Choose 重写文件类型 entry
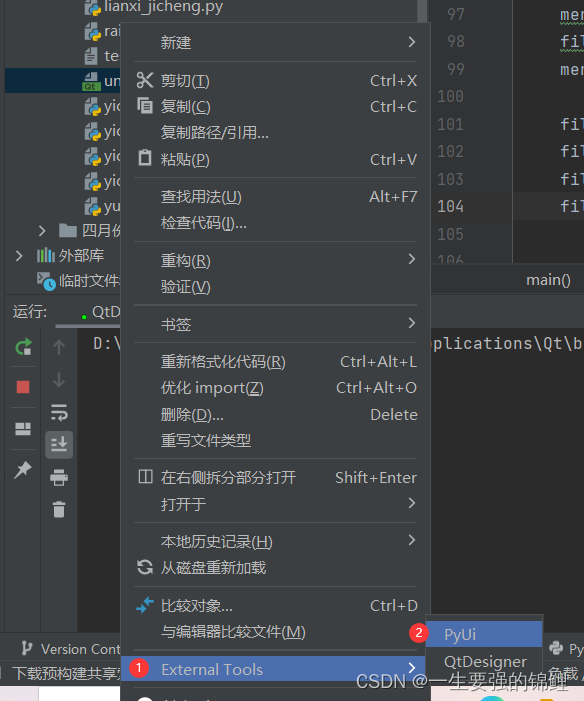The image size is (584, 701). click(x=275, y=441)
